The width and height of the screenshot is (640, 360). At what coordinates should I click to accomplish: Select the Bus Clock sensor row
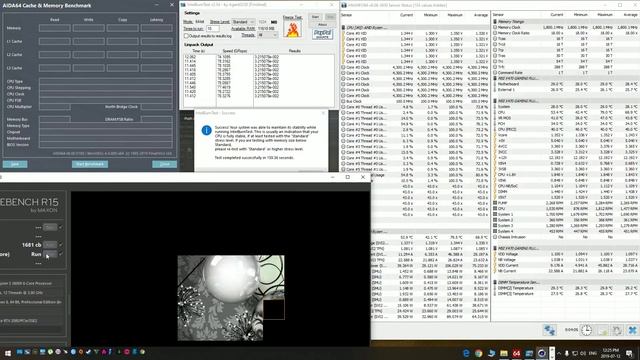[415, 101]
